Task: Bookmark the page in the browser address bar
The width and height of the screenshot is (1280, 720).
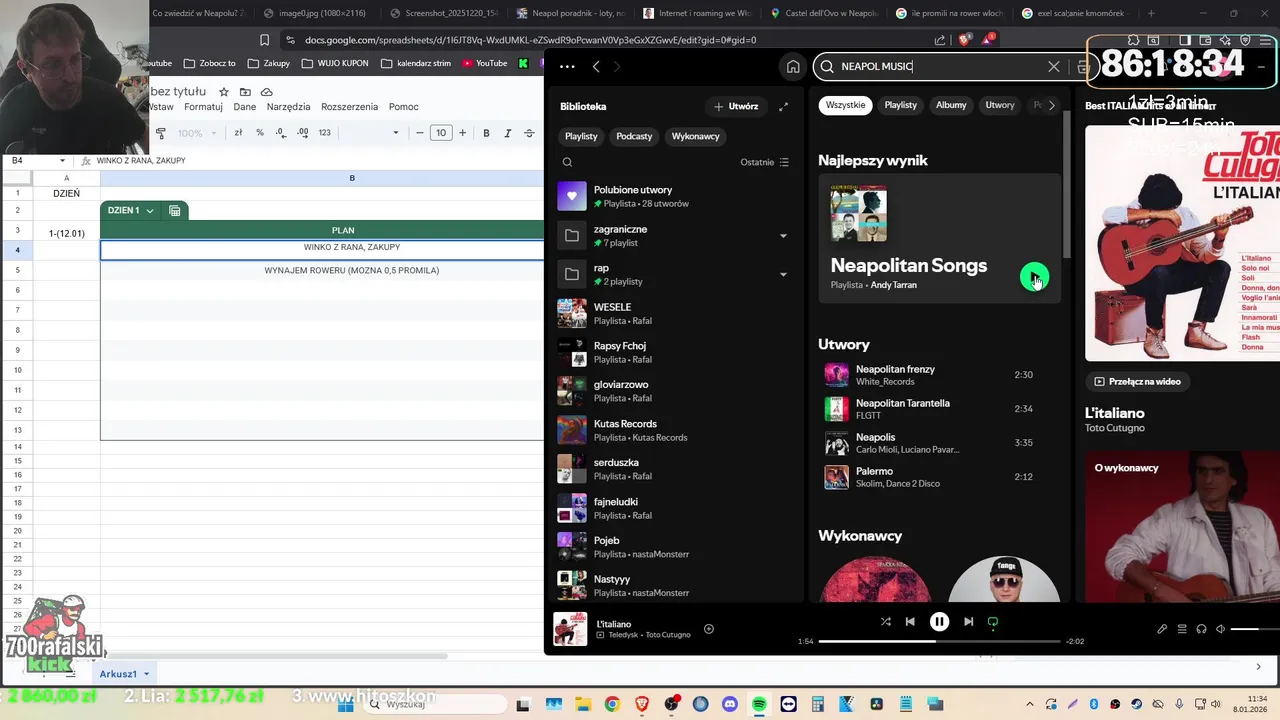Action: pos(264,40)
